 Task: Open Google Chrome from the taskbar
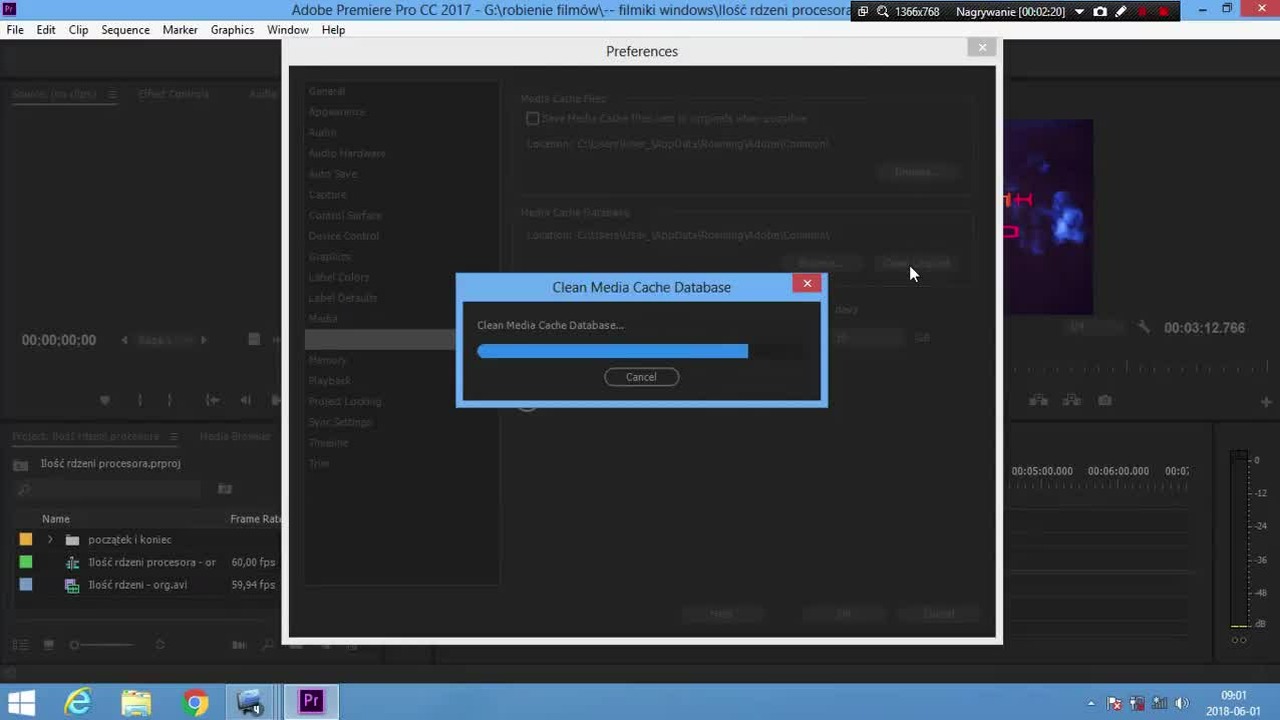tap(196, 702)
